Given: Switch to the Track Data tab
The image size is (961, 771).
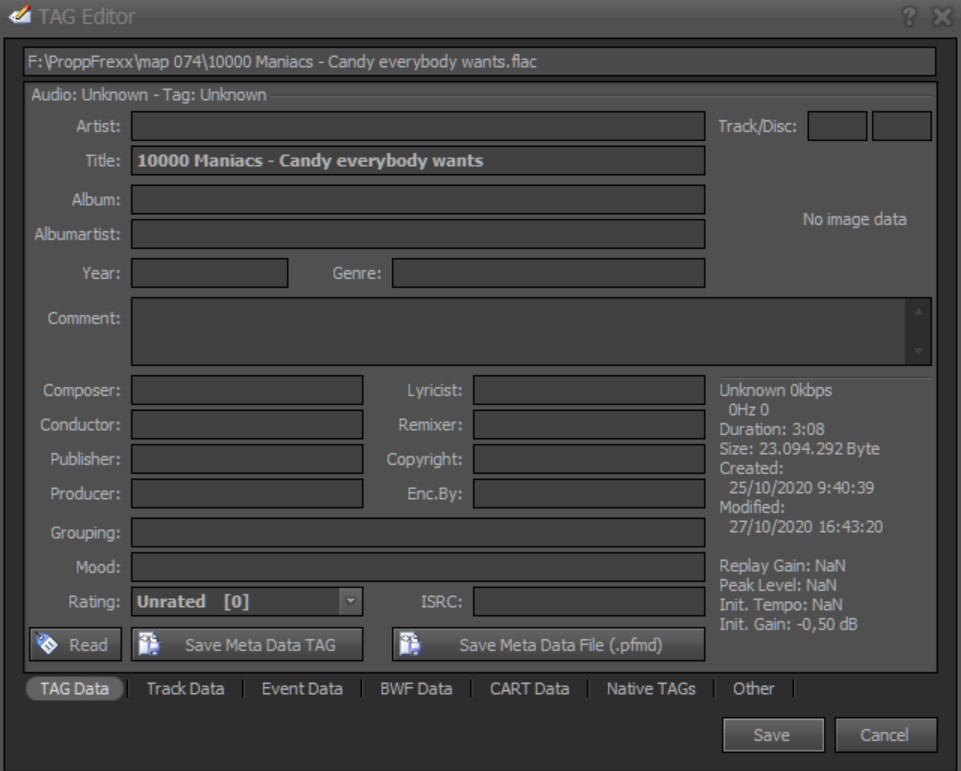Looking at the screenshot, I should click(186, 688).
